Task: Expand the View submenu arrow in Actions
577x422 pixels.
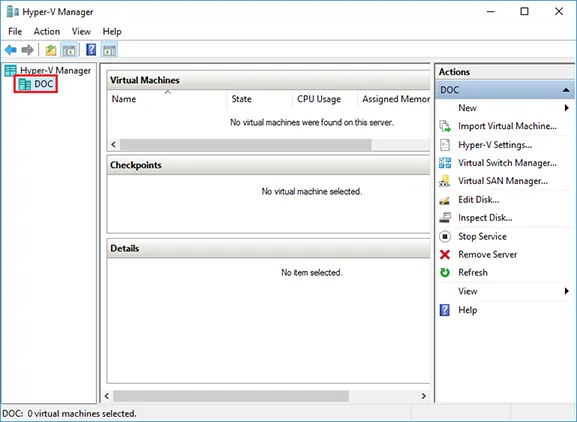Action: click(567, 291)
